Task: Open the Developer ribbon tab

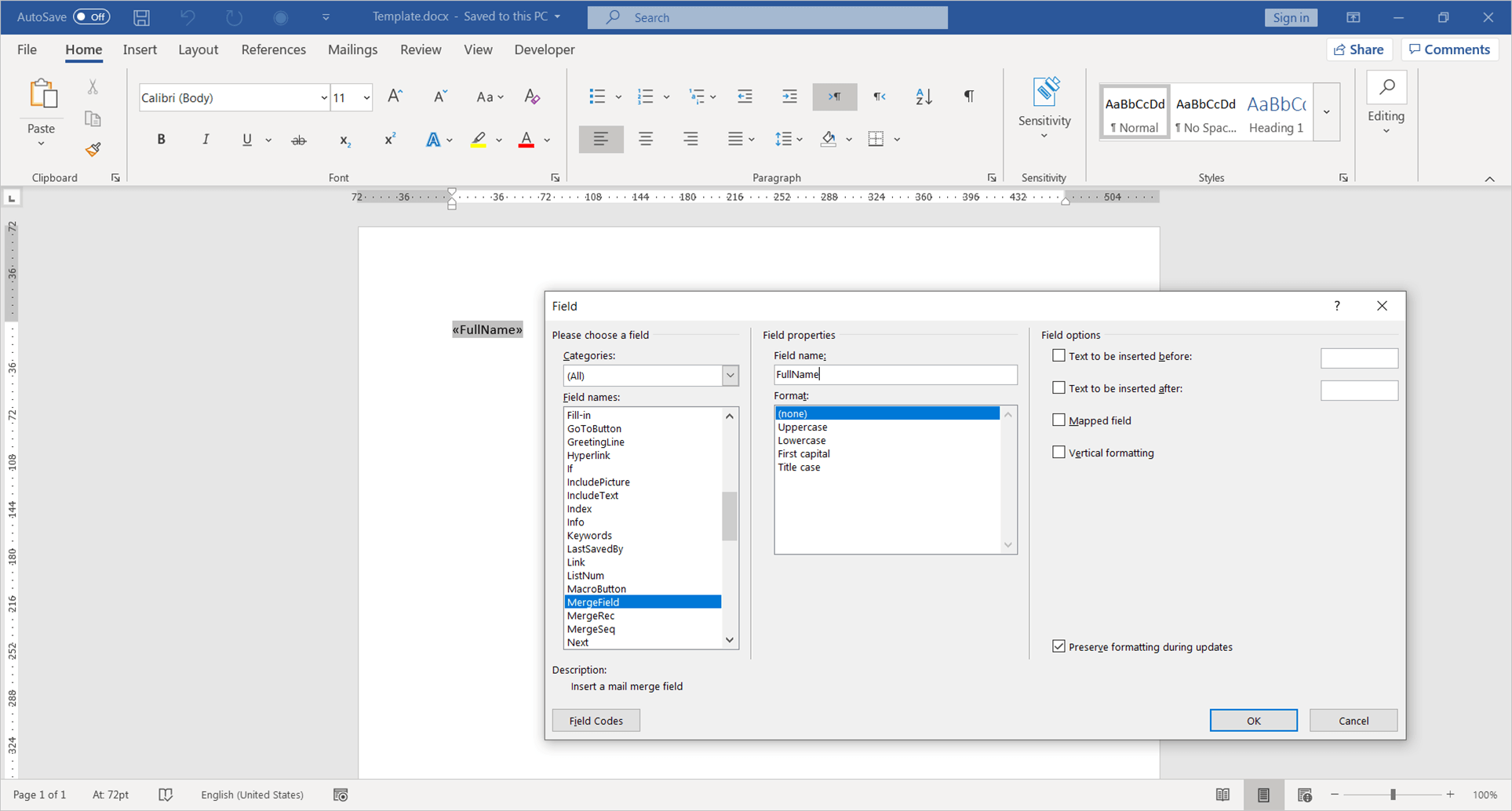Action: pos(545,49)
